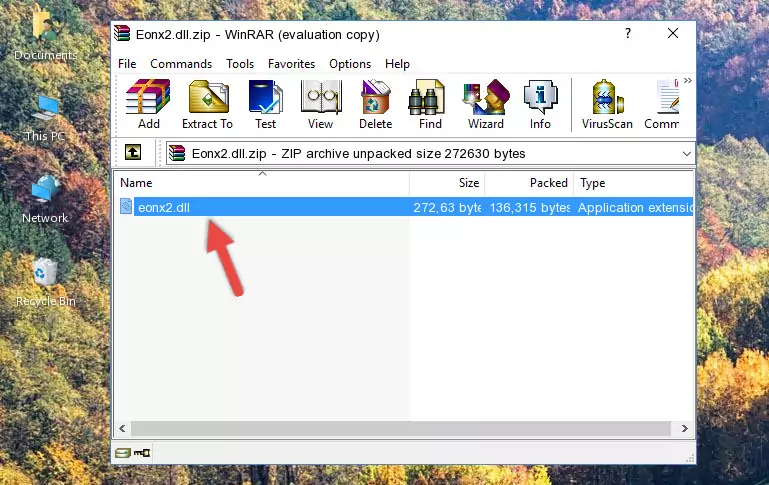
Task: Open the Commands menu
Action: click(x=181, y=64)
